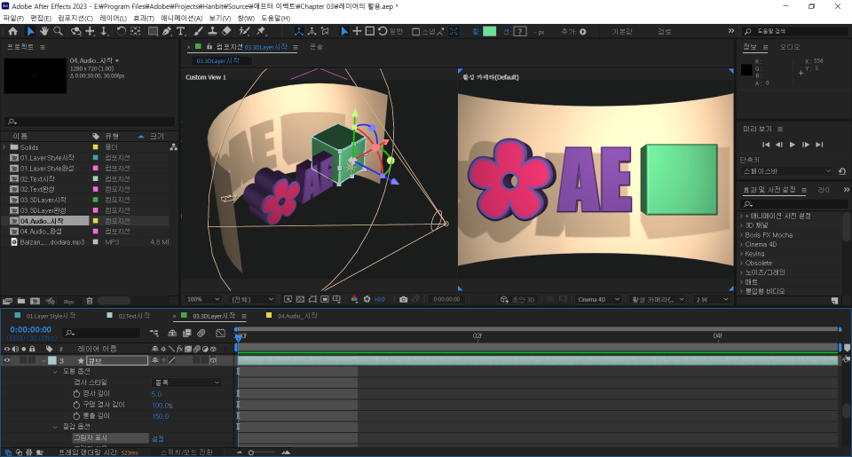Open the channel display color-circles icon

(x=354, y=299)
